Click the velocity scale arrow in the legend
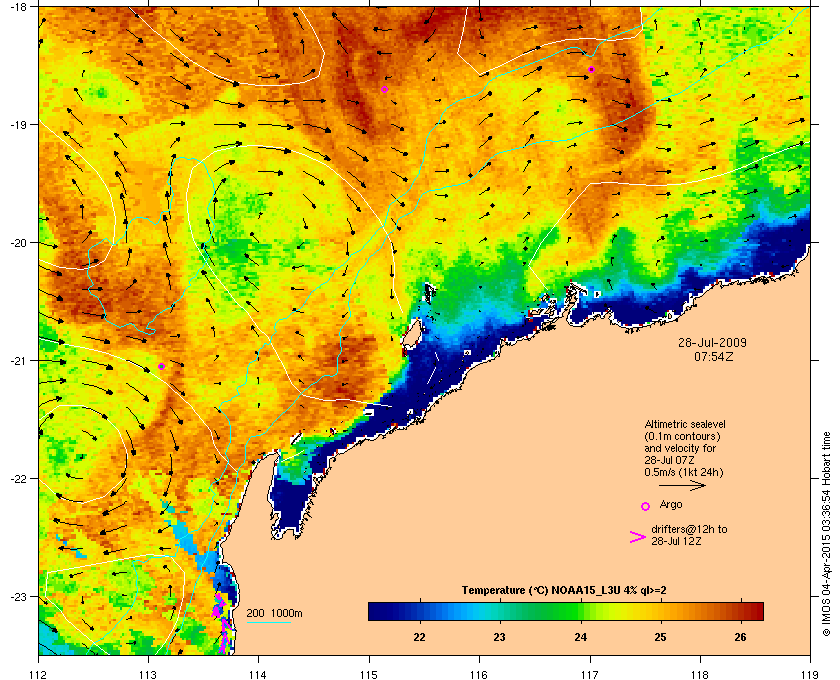This screenshot has height=680, width=840. [682, 486]
